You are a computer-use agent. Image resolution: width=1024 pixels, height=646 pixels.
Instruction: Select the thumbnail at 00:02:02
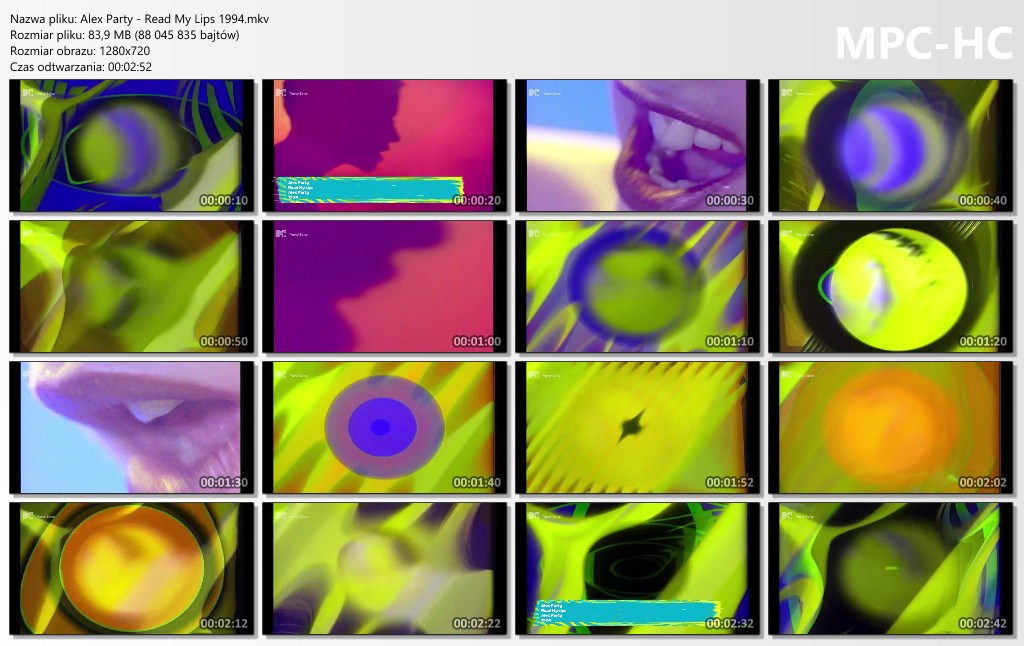pyautogui.click(x=890, y=428)
